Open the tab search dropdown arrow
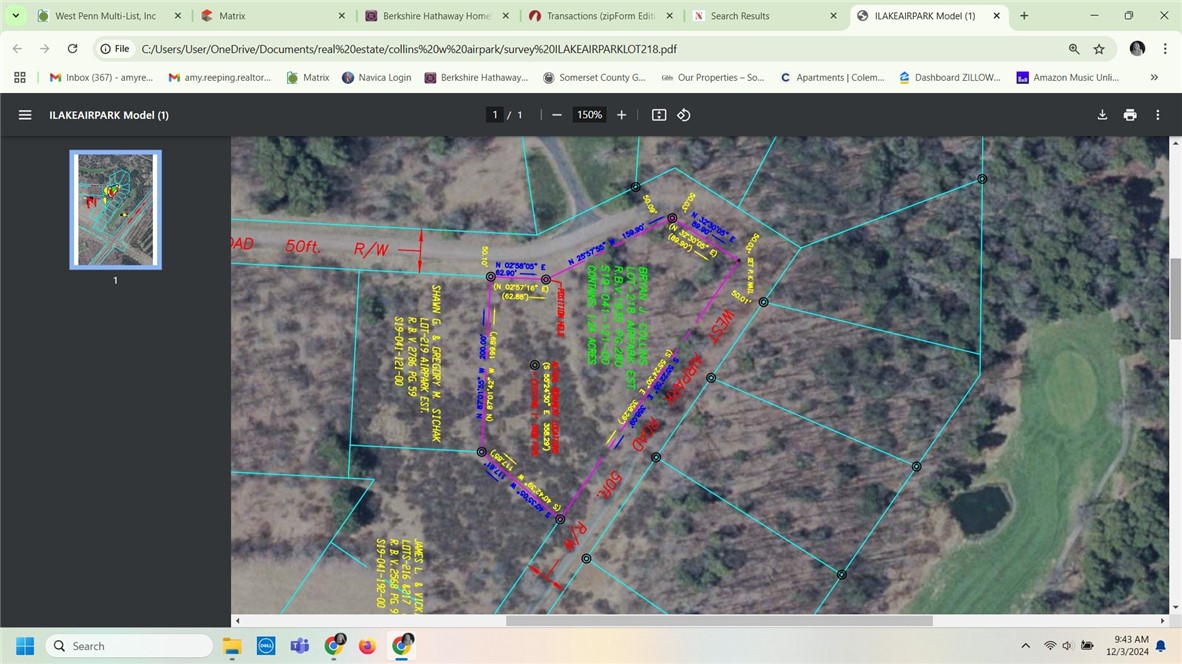1182x664 pixels. coord(16,16)
